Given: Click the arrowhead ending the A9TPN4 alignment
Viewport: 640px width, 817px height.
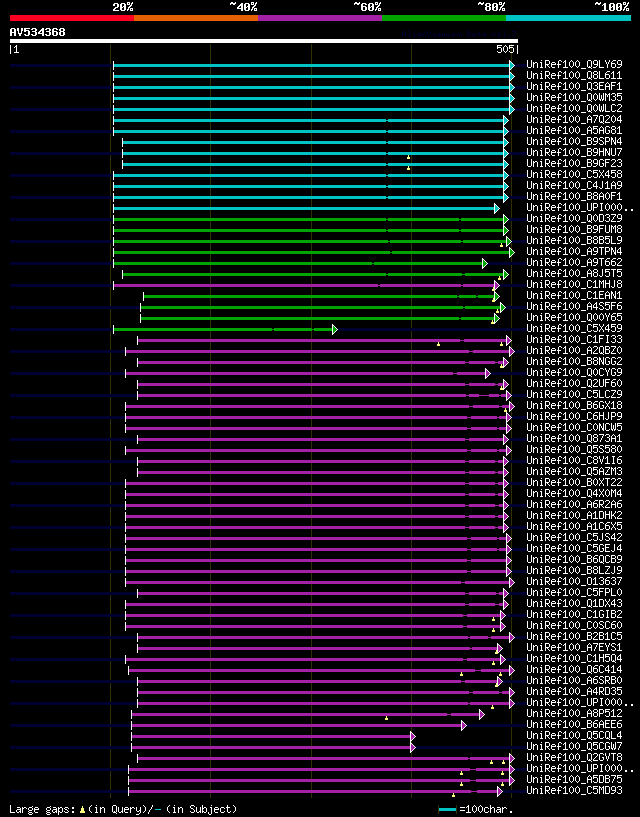Looking at the screenshot, I should [512, 252].
